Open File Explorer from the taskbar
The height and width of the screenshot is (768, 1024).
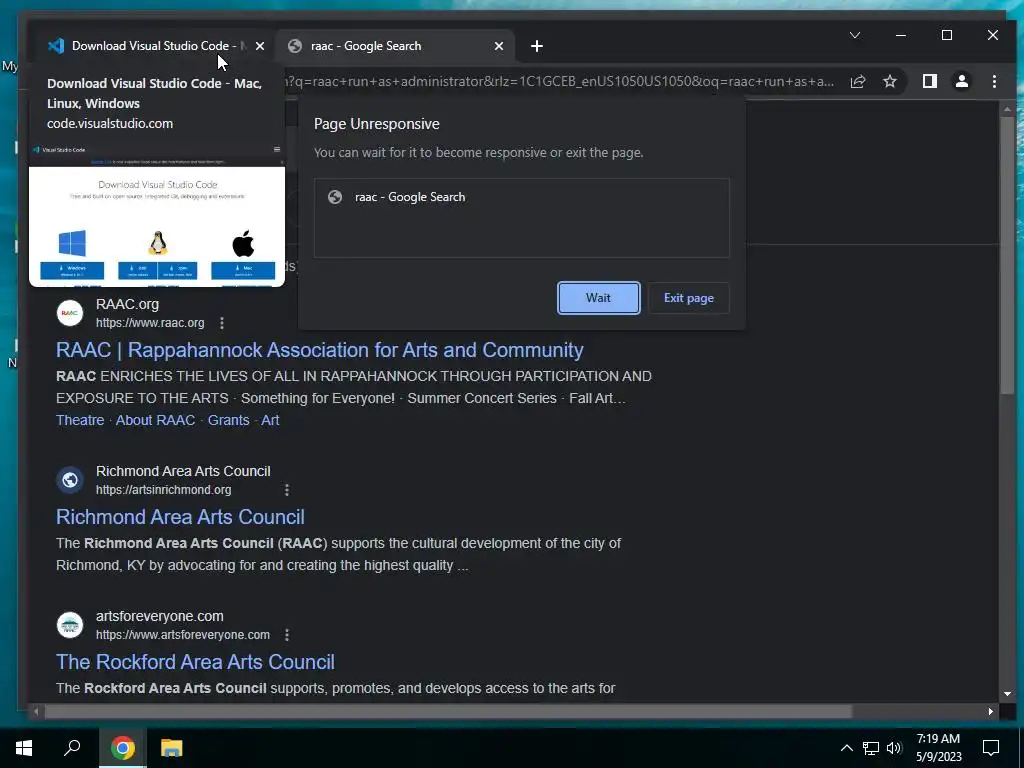tap(172, 748)
